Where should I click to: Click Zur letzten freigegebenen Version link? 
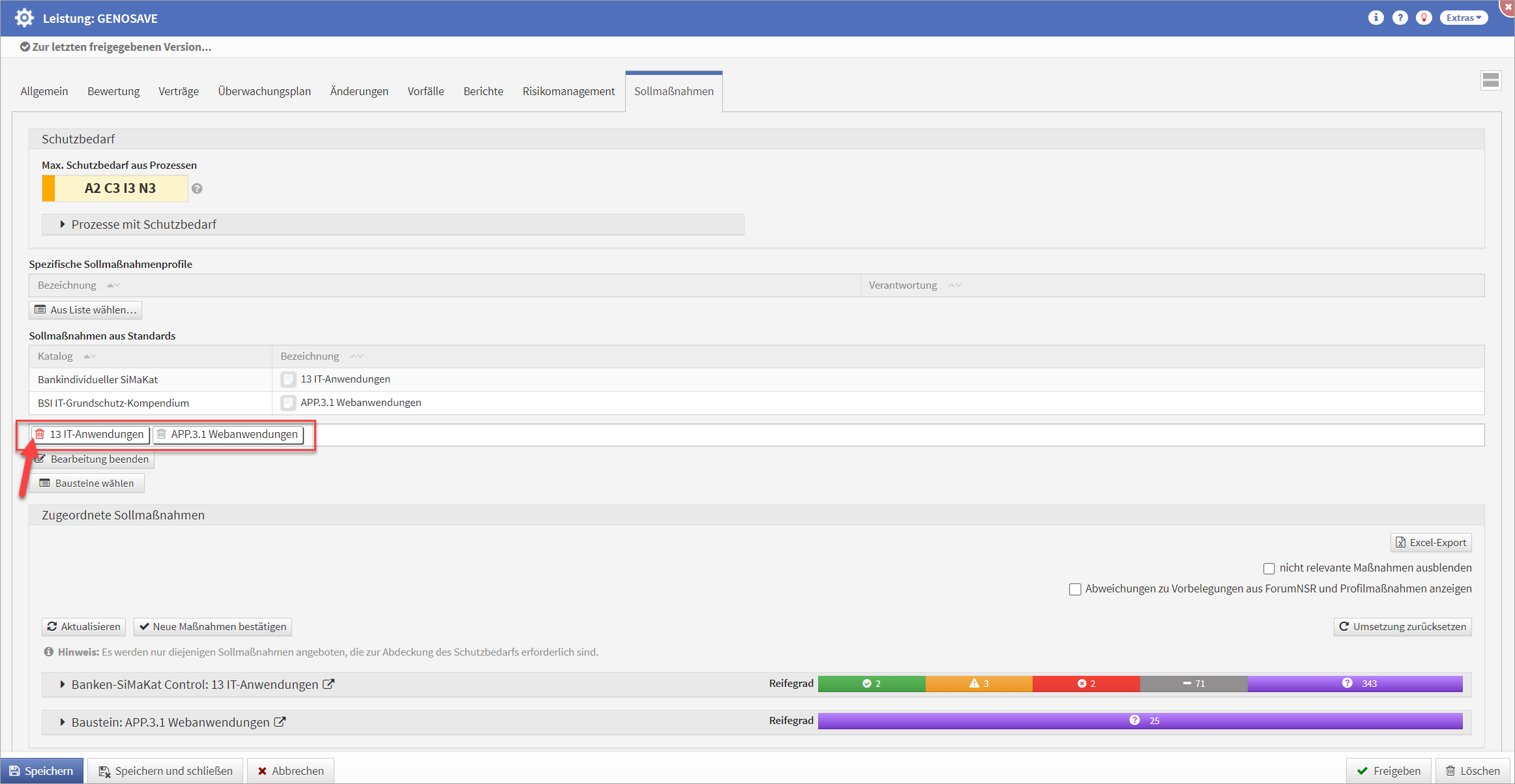point(121,47)
